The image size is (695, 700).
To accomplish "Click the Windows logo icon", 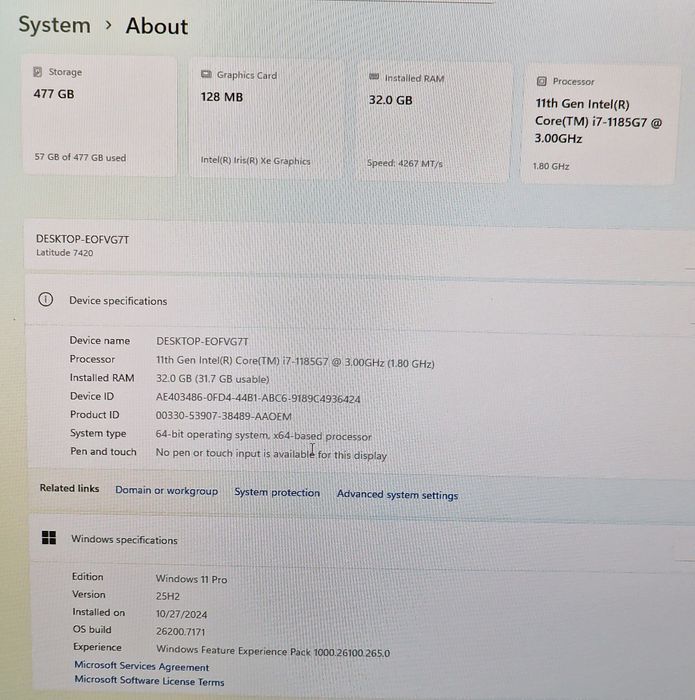I will coord(49,538).
